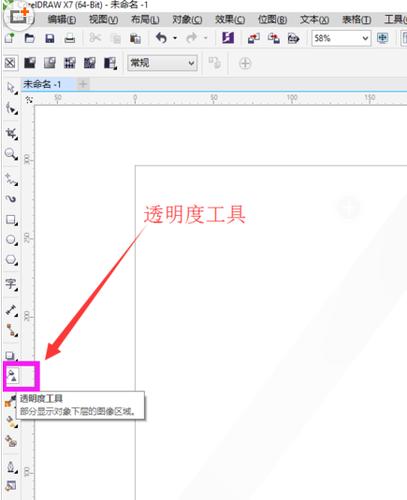Click the Edit Fill tool at toolbox bottom
The height and width of the screenshot is (500, 407).
pyautogui.click(x=11, y=486)
